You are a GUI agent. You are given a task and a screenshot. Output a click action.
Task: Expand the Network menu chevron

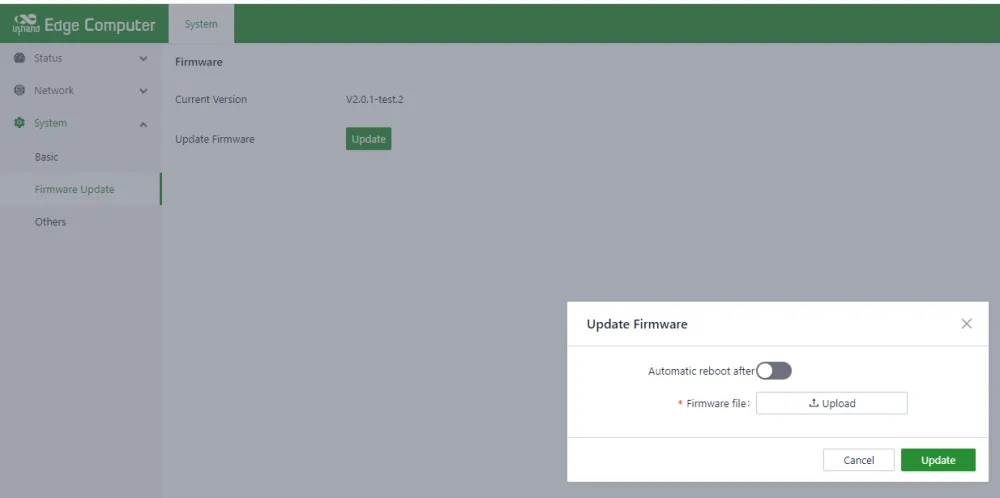[x=143, y=91]
